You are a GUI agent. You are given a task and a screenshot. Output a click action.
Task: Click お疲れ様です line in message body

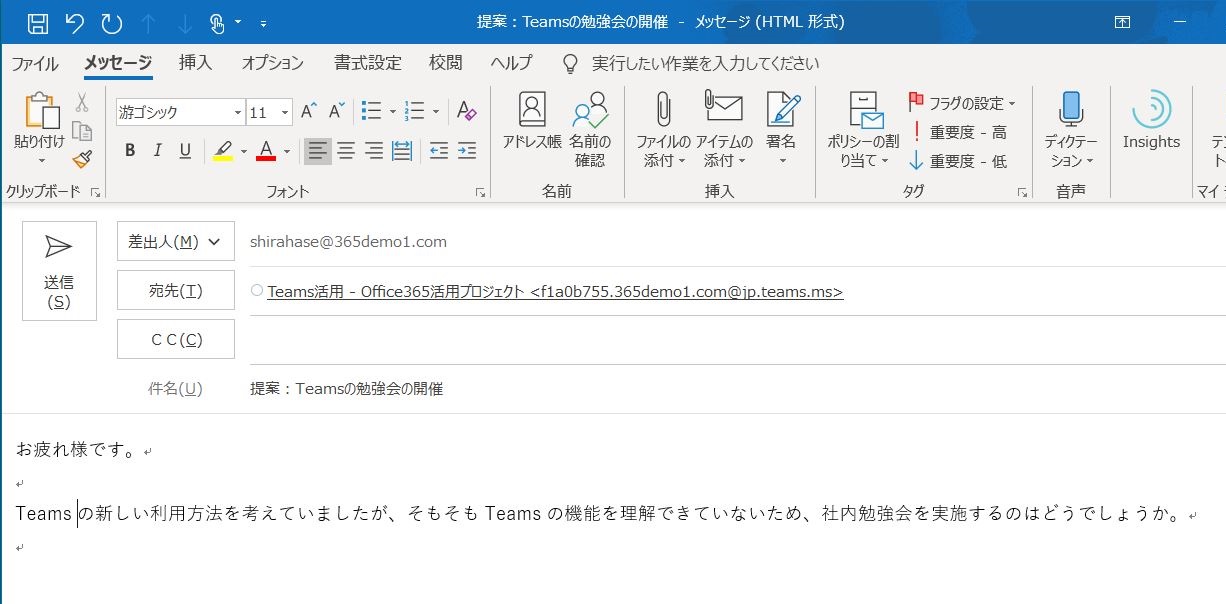click(x=76, y=451)
